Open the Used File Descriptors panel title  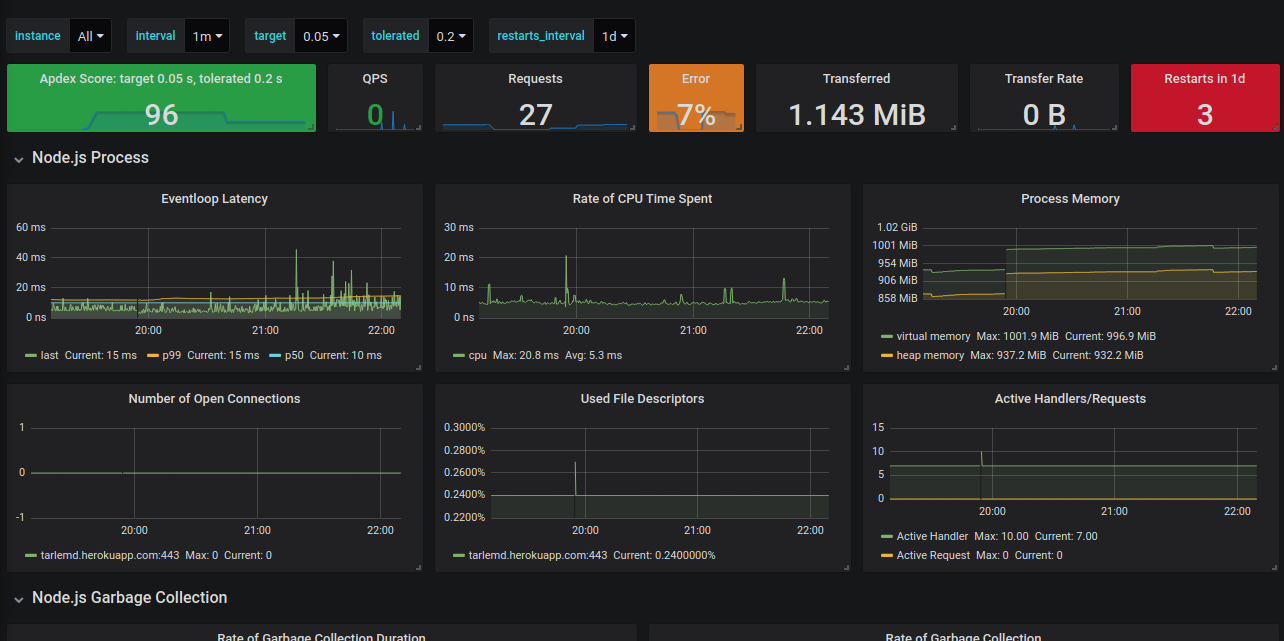(642, 398)
